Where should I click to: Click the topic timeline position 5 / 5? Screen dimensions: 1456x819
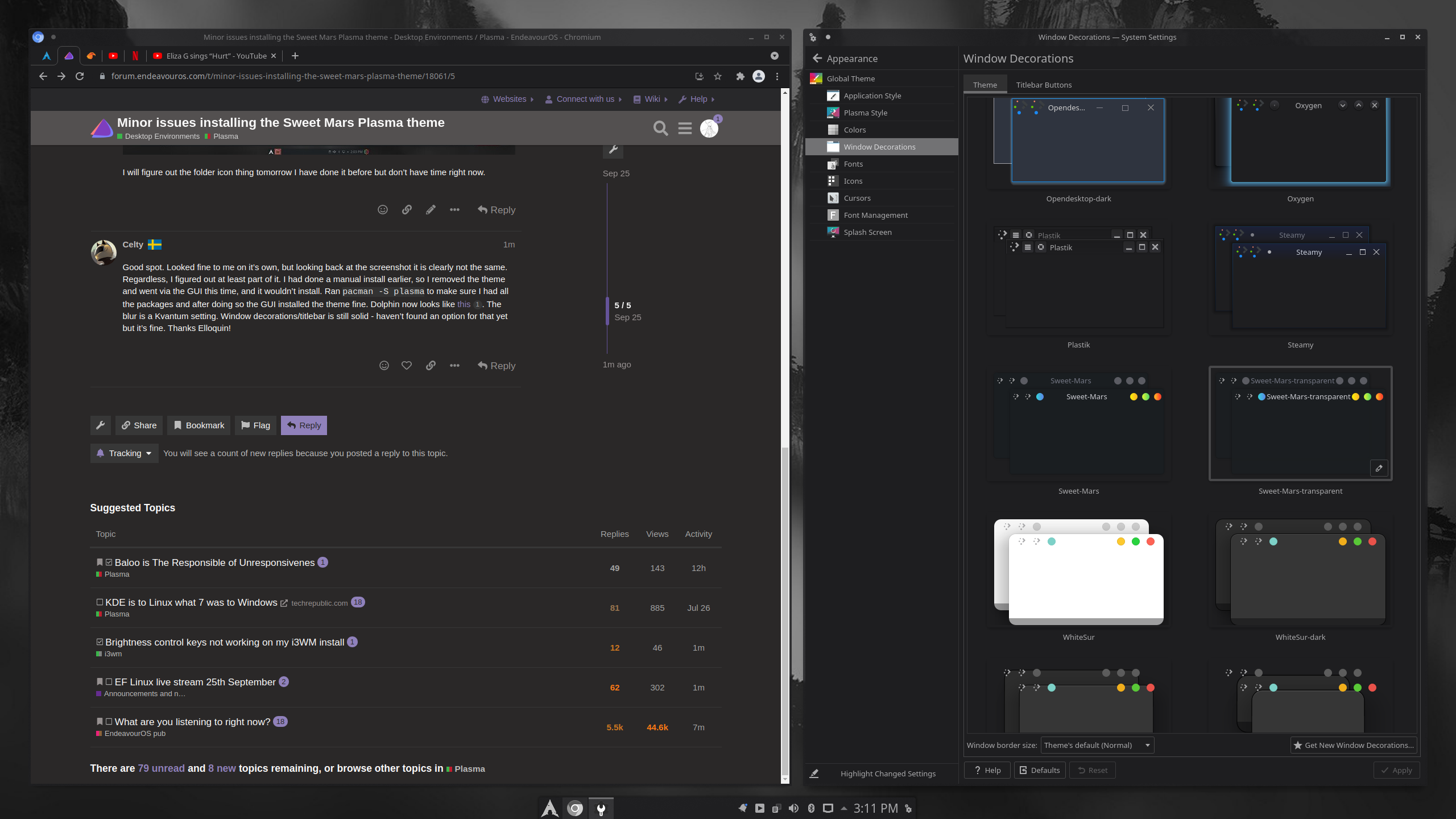coord(623,305)
